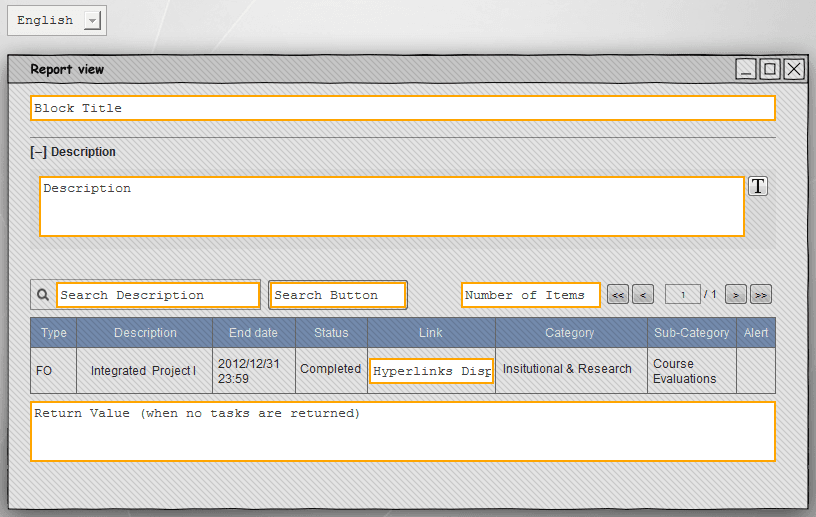Click the Sub-Category column header
816x517 pixels.
point(692,333)
